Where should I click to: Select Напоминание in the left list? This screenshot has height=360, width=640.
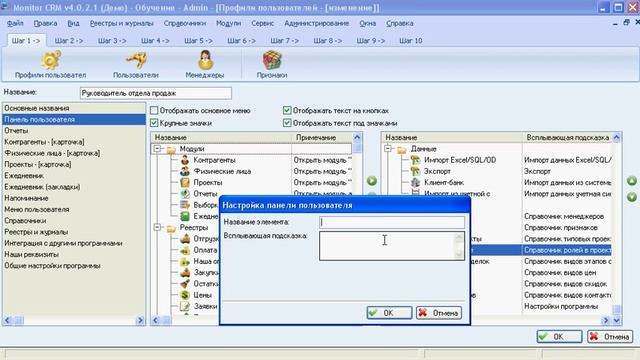[73, 198]
